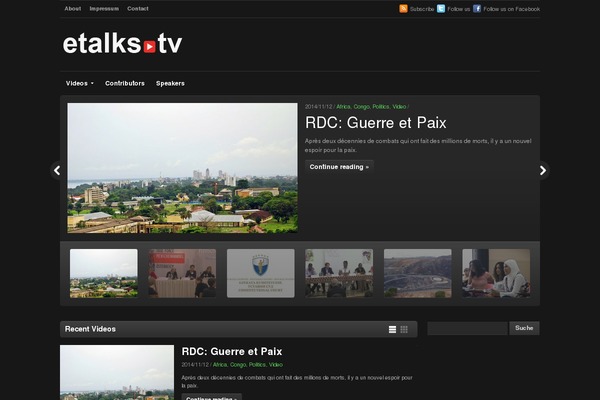Viewport: 600px width, 400px height.
Task: Select the conference table panel thumbnail
Action: 339,273
